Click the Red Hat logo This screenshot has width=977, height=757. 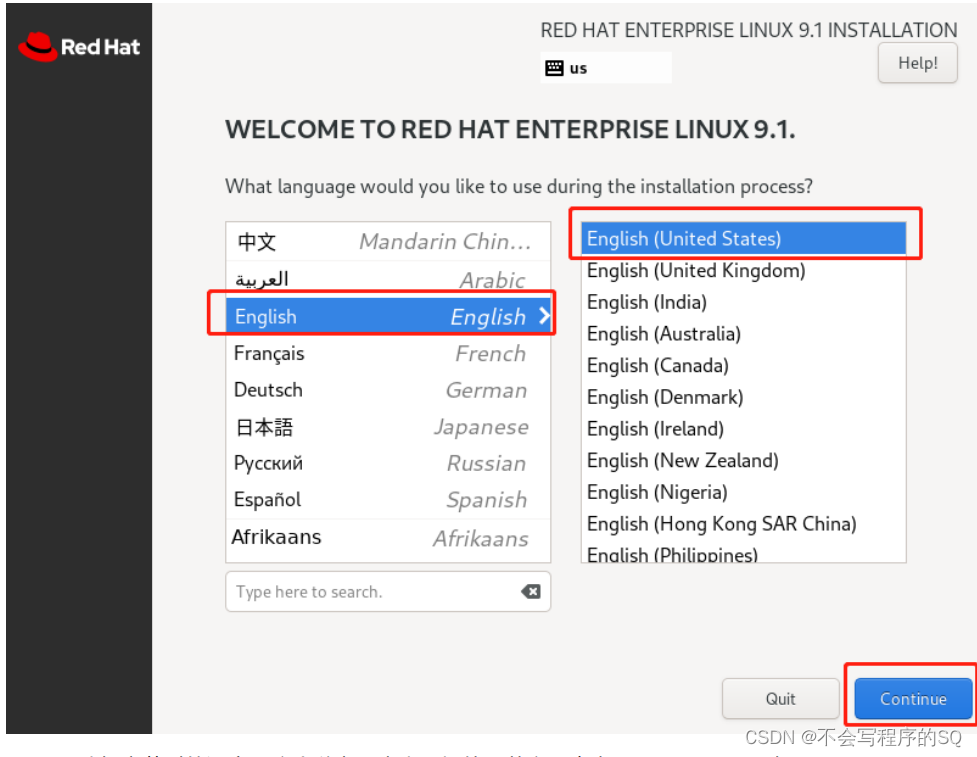tap(79, 47)
